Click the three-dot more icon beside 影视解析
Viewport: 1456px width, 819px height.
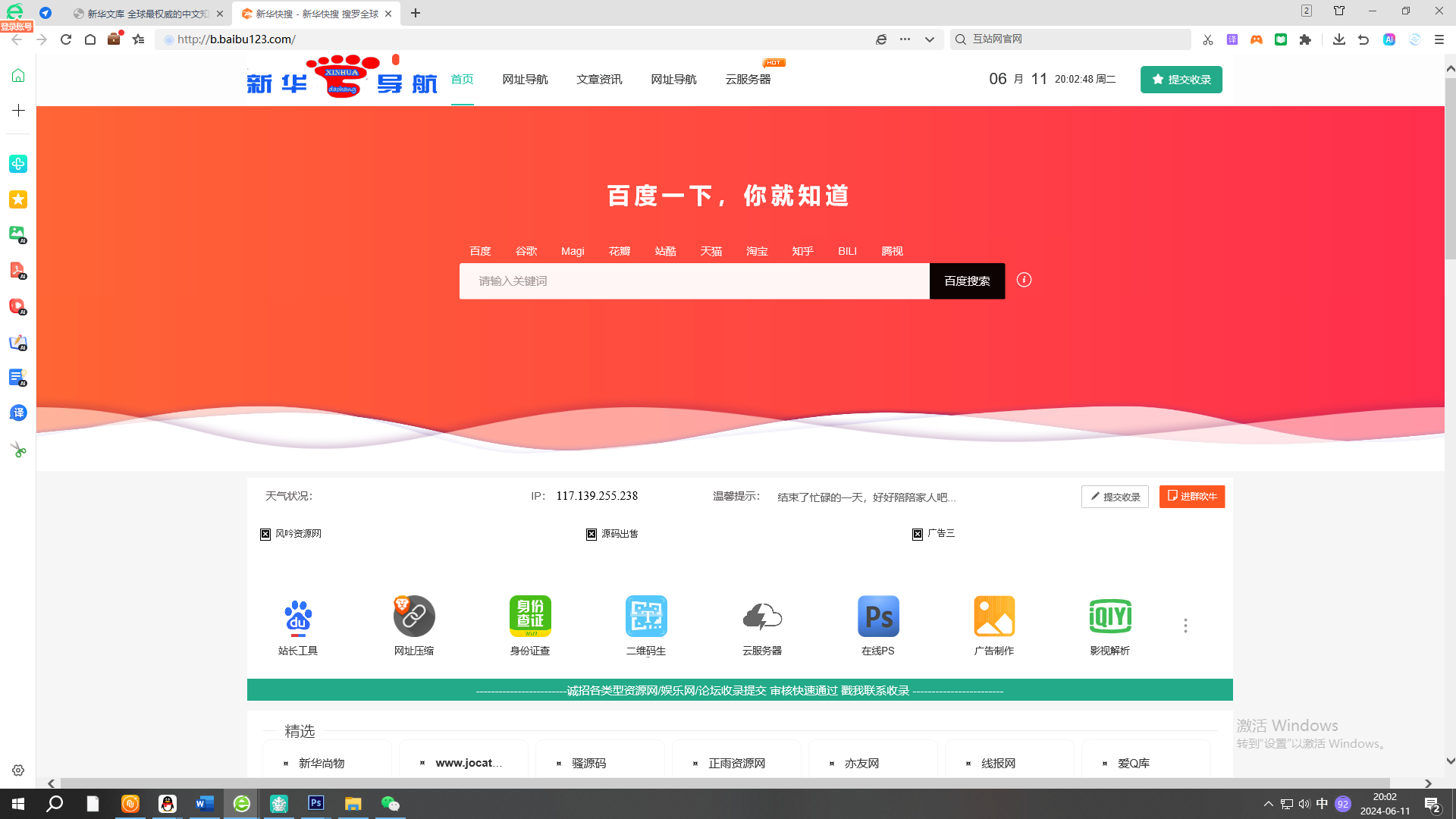[1185, 626]
